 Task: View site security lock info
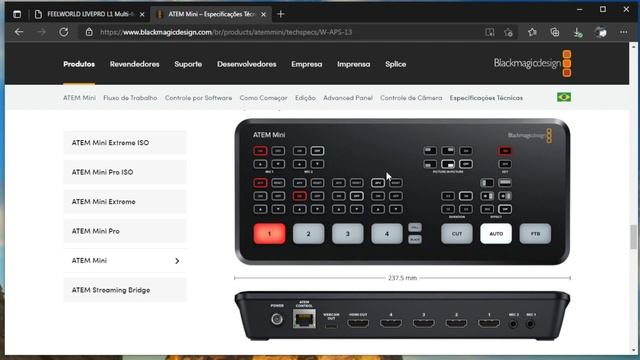pyautogui.click(x=89, y=32)
